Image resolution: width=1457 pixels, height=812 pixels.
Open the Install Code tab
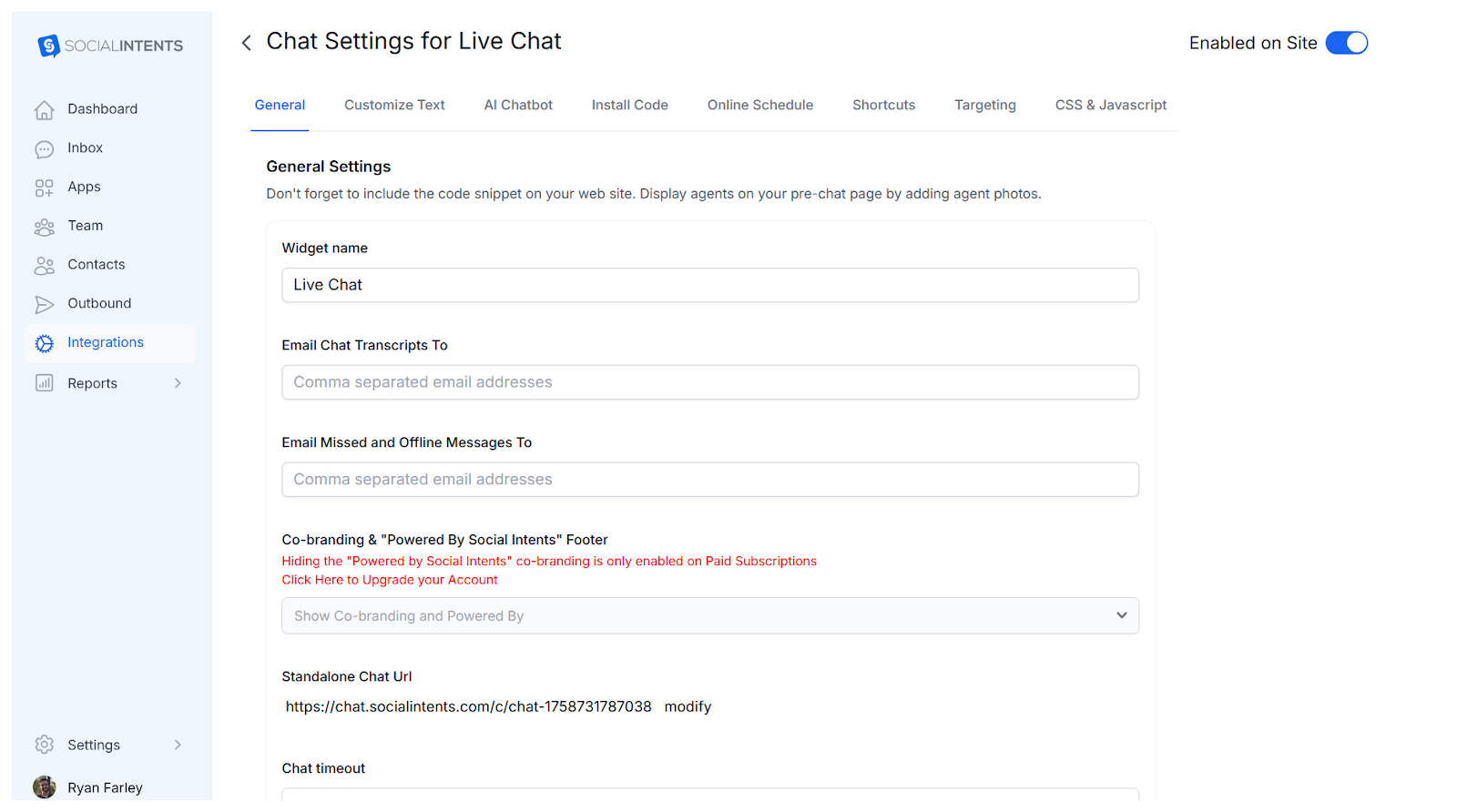[629, 106]
